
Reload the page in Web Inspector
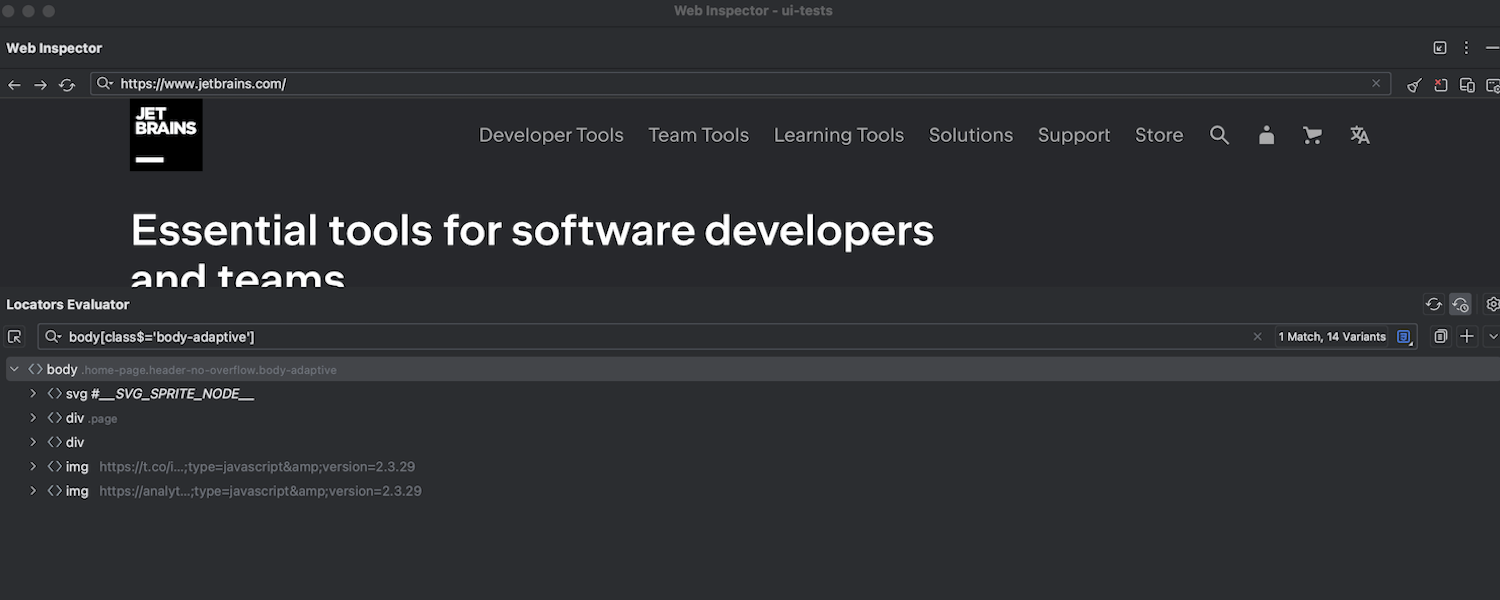[x=67, y=85]
